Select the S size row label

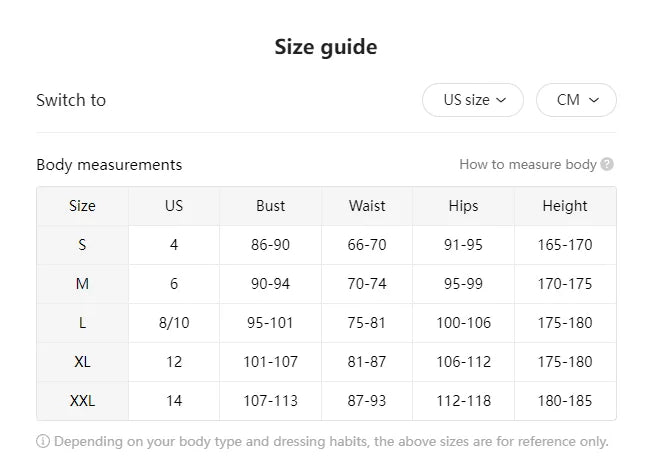tap(82, 245)
